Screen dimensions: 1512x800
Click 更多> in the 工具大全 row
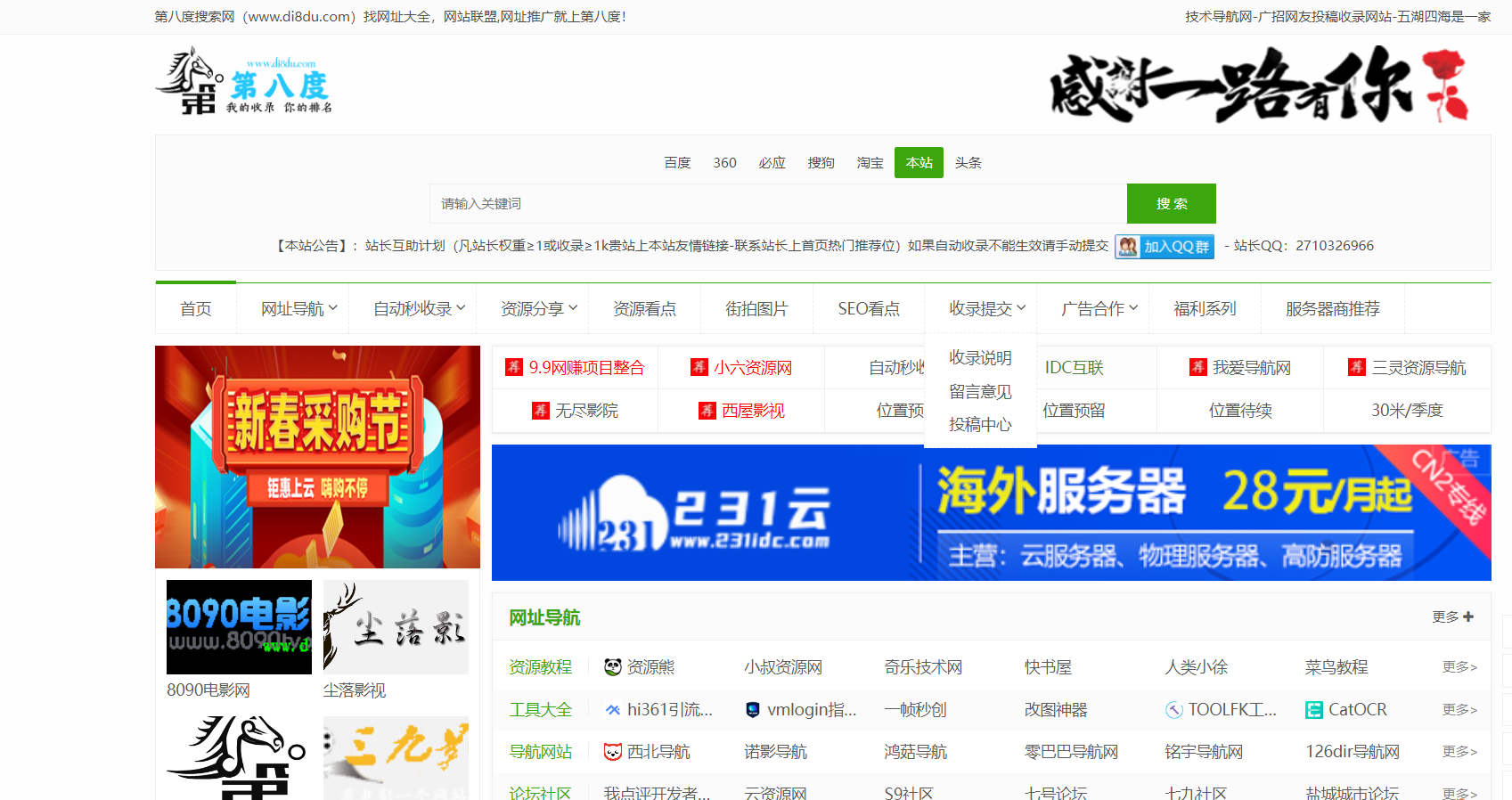[1459, 709]
